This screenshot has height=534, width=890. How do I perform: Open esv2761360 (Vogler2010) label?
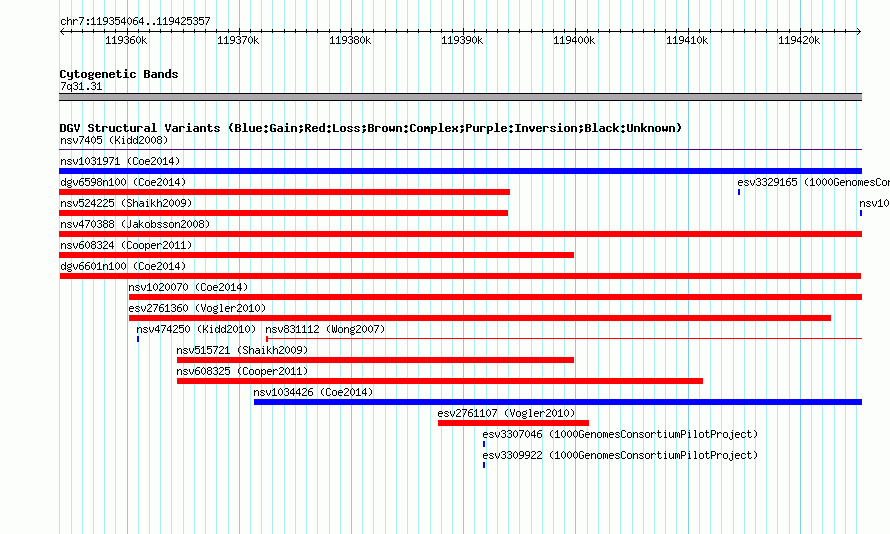click(198, 308)
